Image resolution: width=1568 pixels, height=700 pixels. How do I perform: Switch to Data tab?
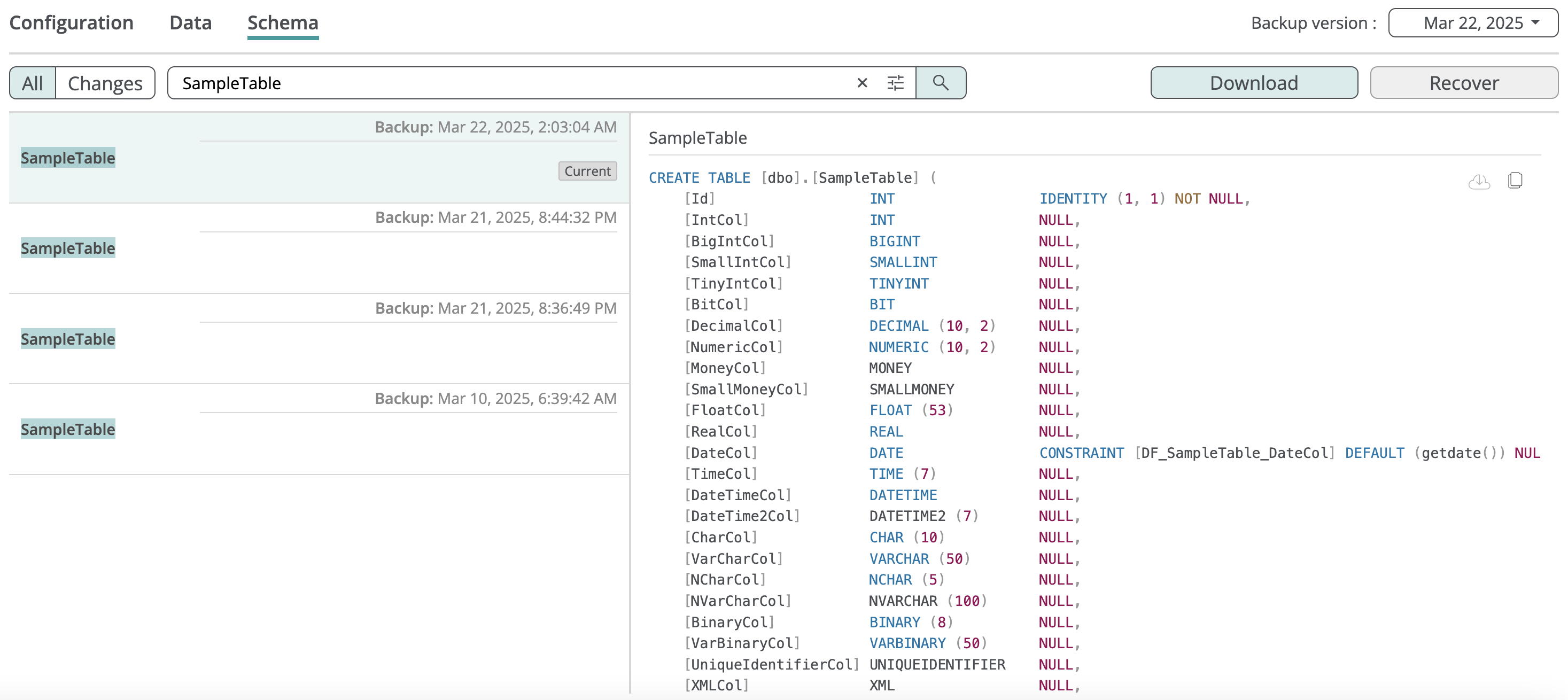[190, 22]
